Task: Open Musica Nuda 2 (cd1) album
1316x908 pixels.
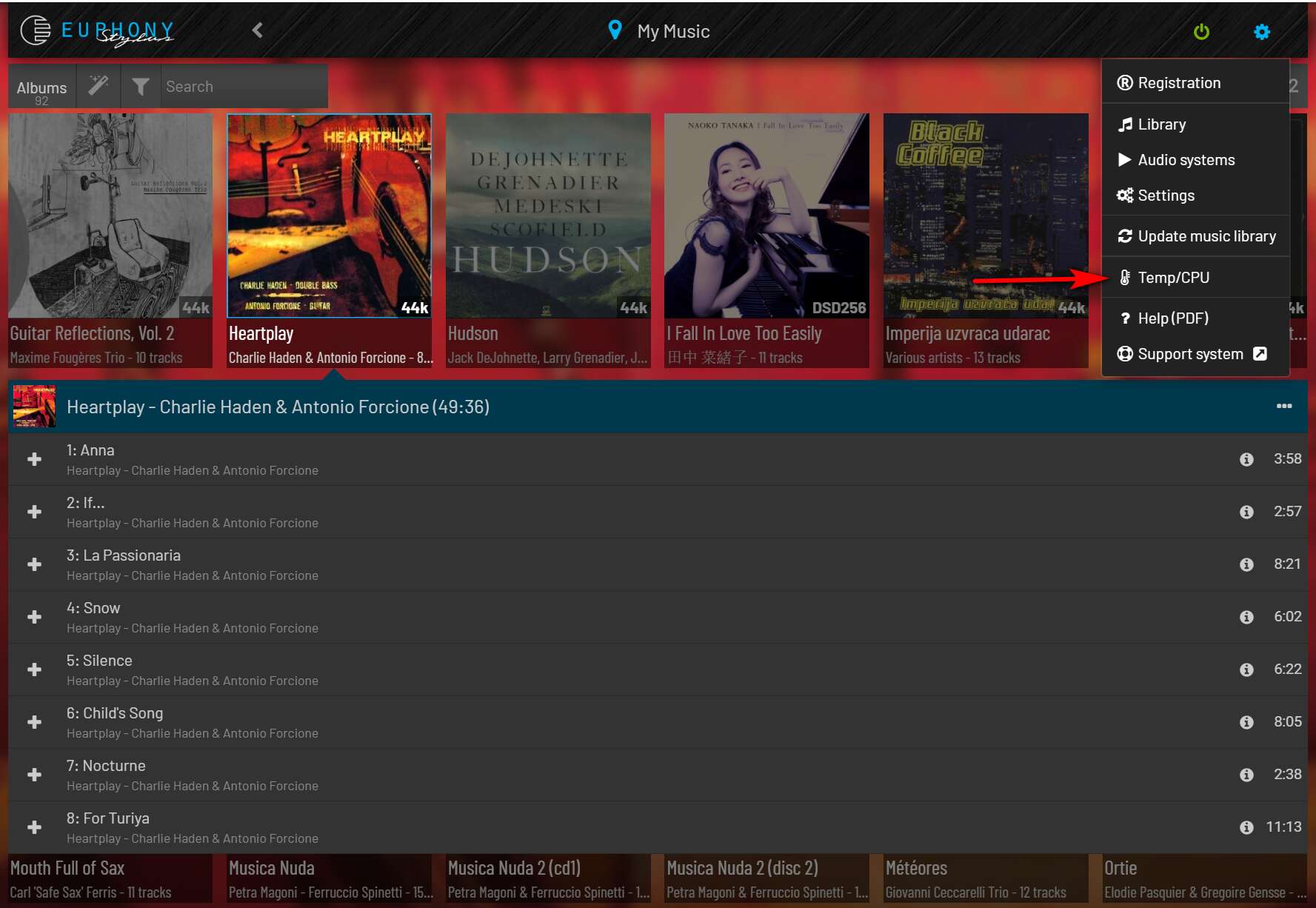Action: coord(548,879)
